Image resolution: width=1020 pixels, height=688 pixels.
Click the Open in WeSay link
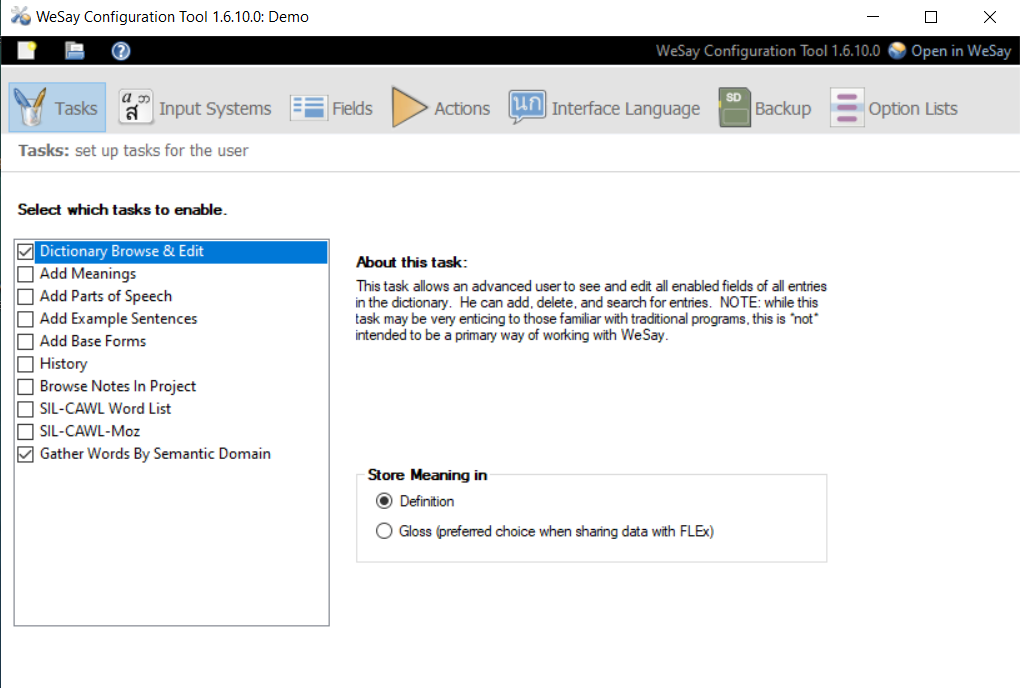click(x=962, y=50)
